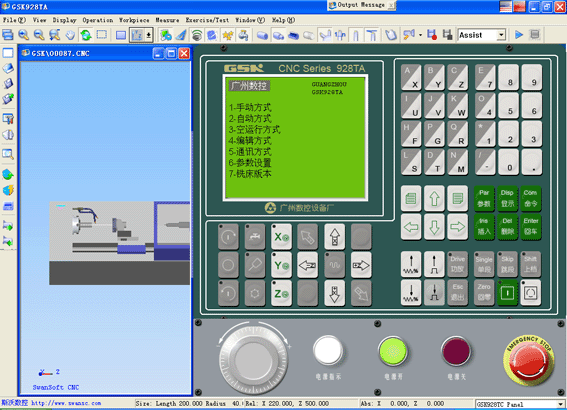Open the Operation menu

[98, 20]
